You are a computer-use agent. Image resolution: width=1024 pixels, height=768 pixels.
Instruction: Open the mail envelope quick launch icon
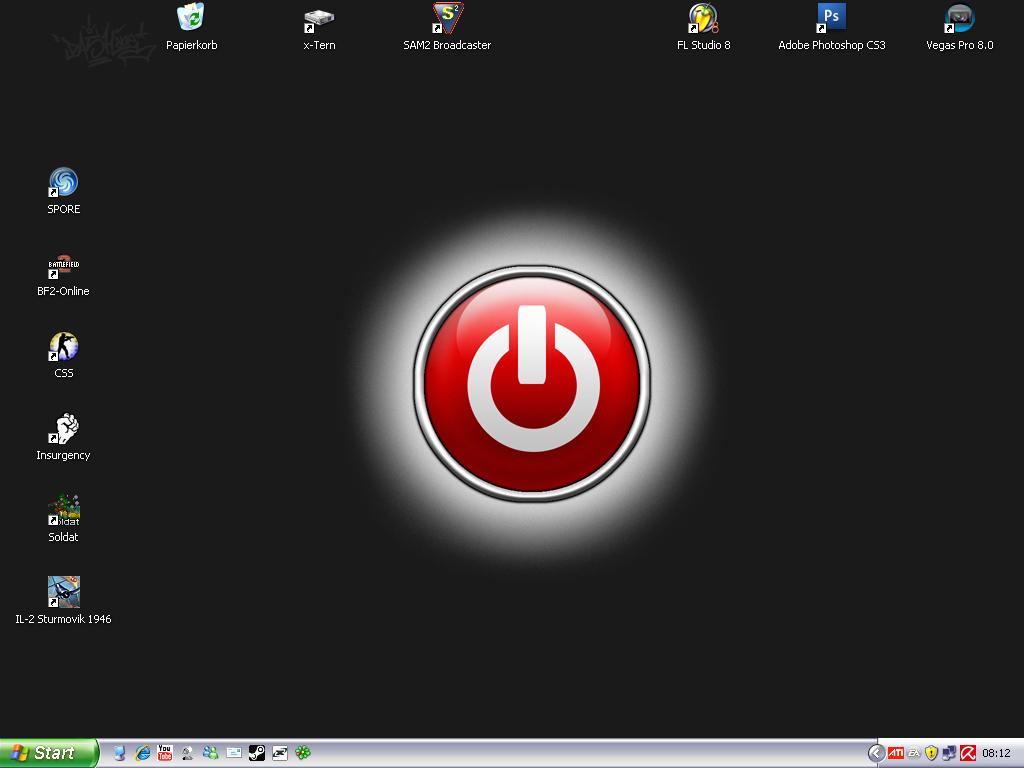(234, 753)
